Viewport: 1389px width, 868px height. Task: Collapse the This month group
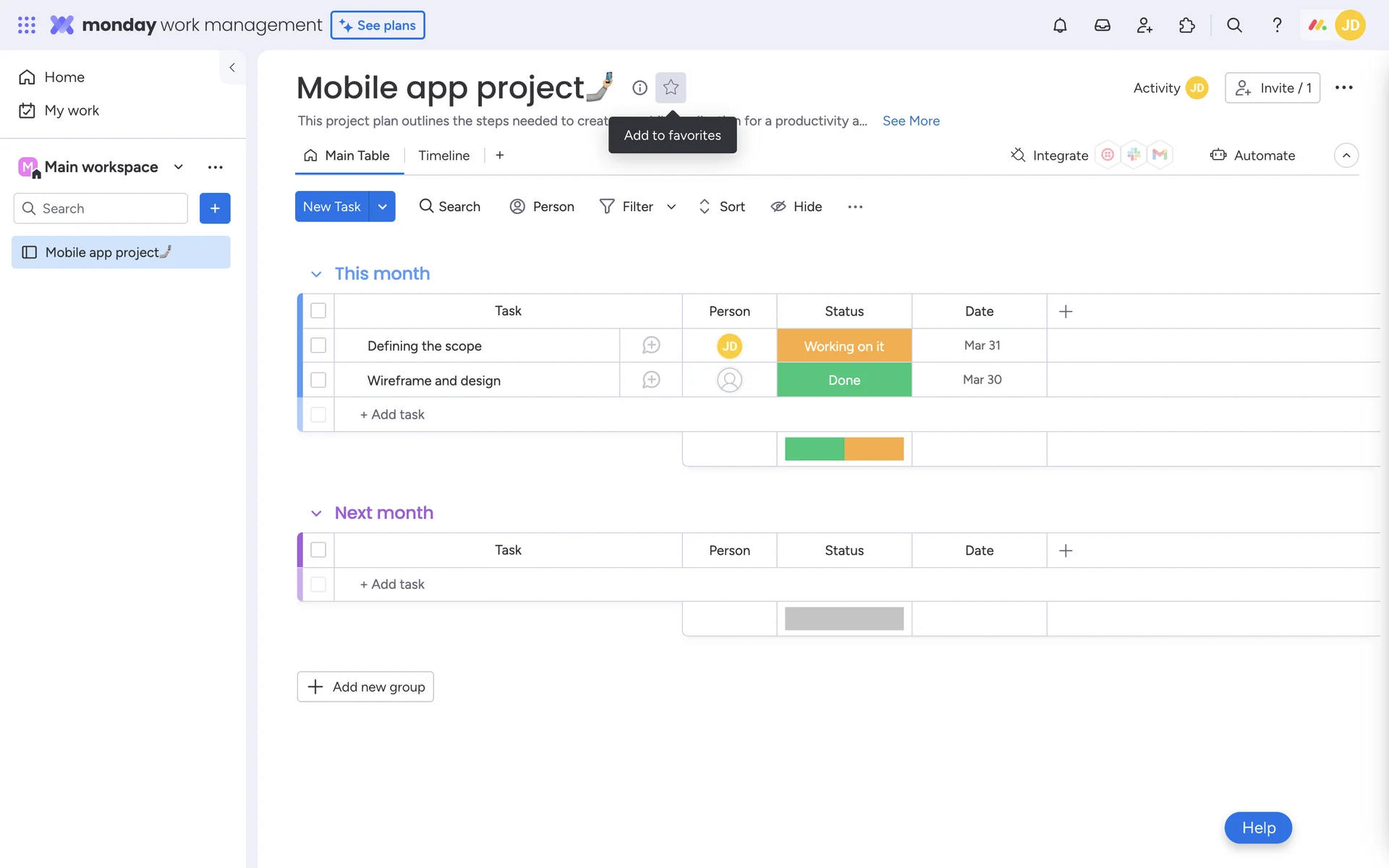[x=316, y=274]
